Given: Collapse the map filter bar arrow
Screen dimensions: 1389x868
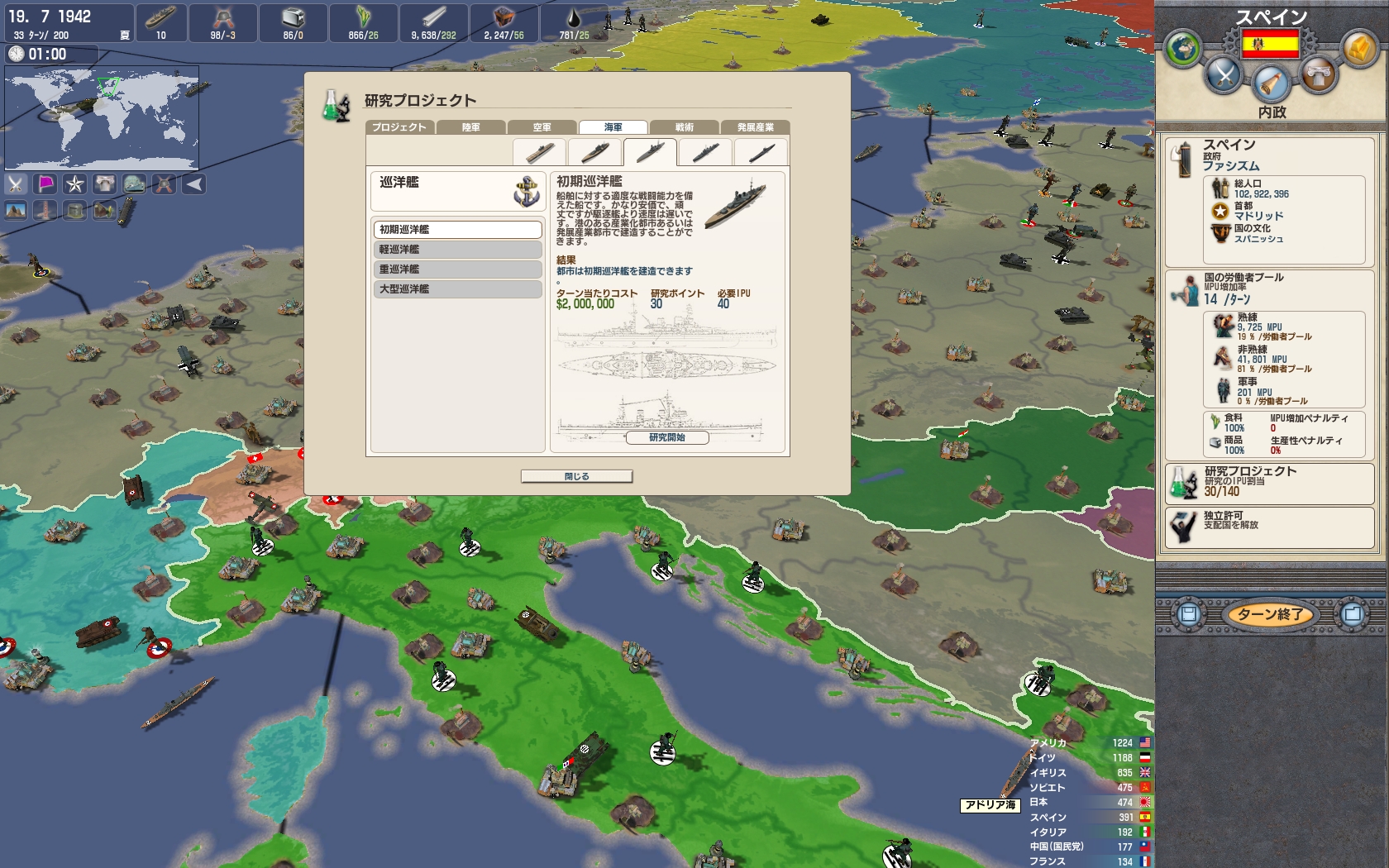Looking at the screenshot, I should coord(194,184).
